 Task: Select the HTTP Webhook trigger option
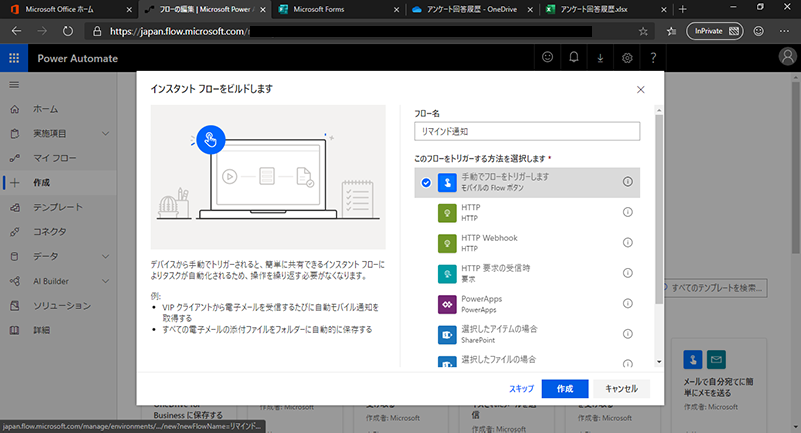click(x=527, y=243)
